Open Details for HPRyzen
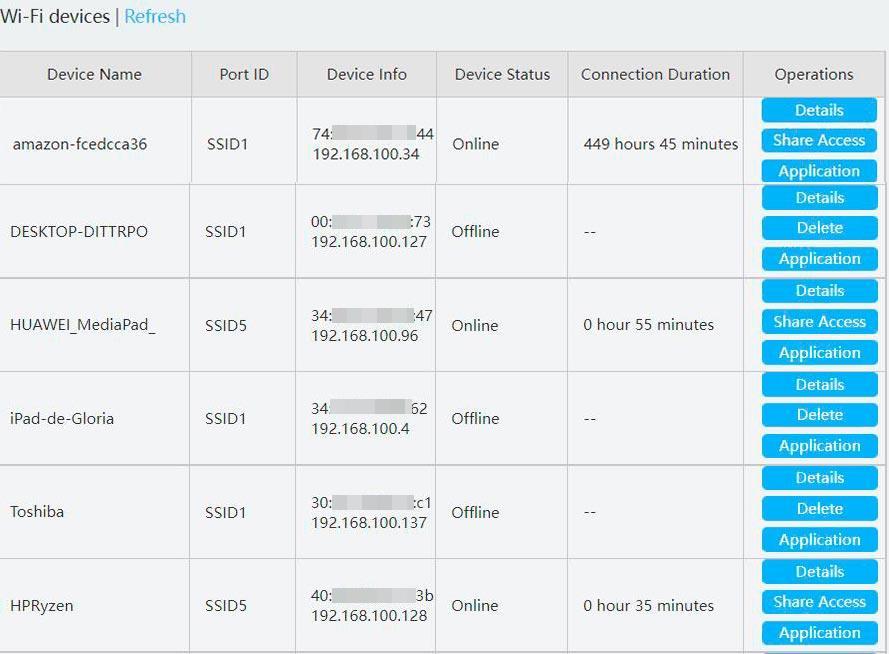 pyautogui.click(x=820, y=571)
